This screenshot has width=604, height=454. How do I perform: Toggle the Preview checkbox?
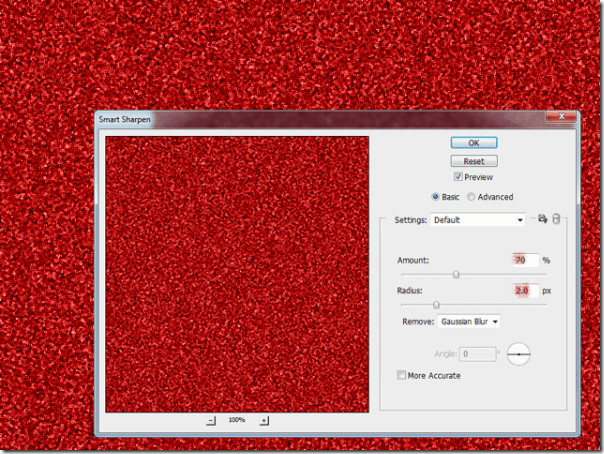(x=458, y=177)
